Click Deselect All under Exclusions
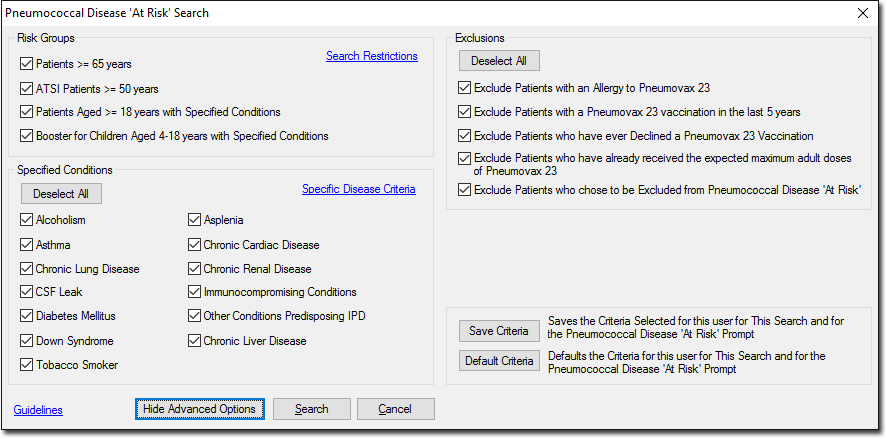This screenshot has width=887, height=439. (499, 61)
